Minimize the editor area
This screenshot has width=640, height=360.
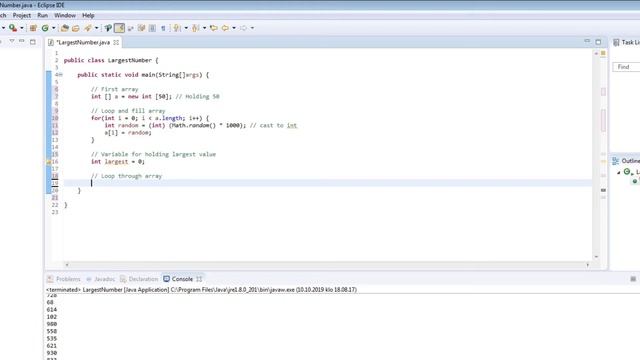click(587, 41)
